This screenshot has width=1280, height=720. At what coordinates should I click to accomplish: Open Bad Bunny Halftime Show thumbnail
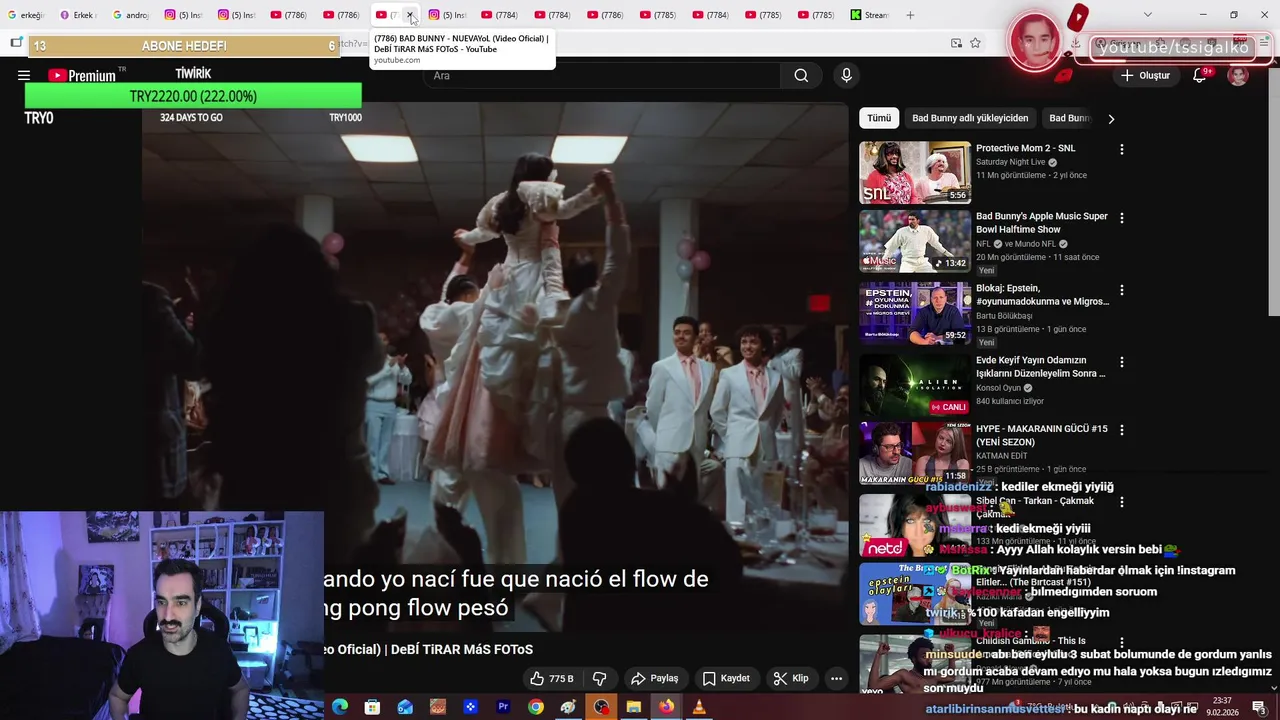[915, 240]
